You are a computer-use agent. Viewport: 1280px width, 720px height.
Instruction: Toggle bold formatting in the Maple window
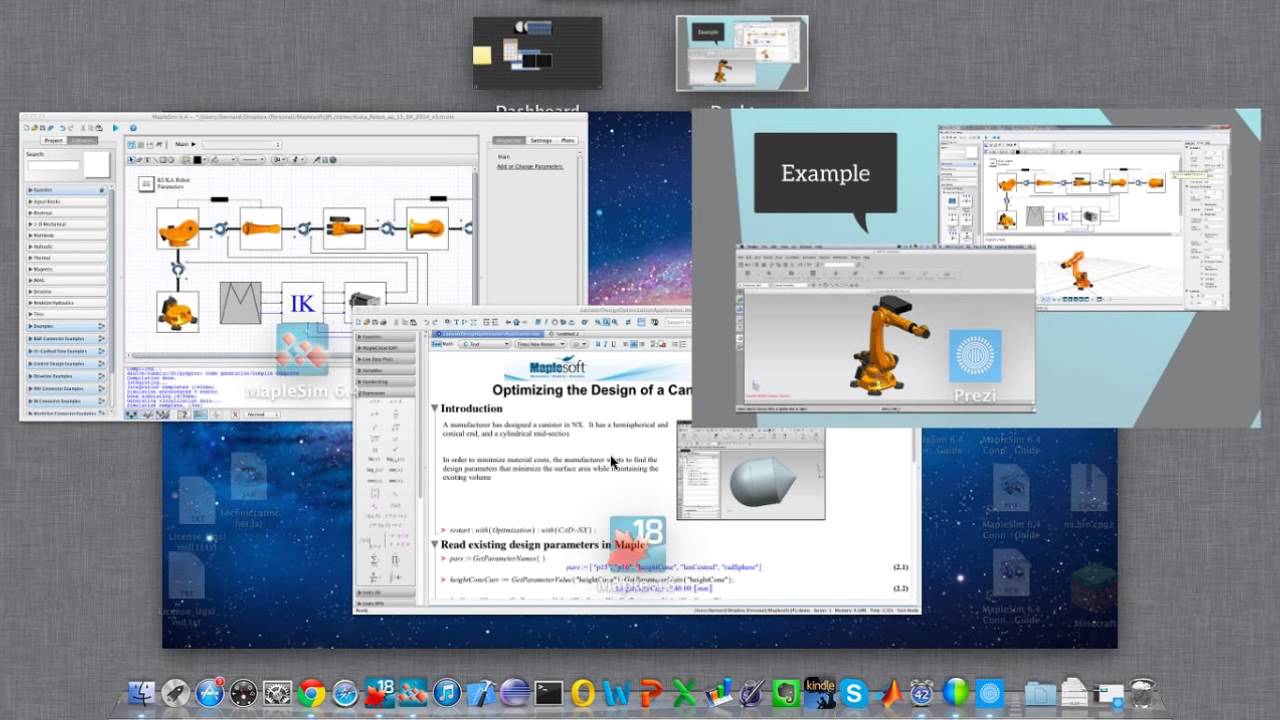(x=598, y=344)
